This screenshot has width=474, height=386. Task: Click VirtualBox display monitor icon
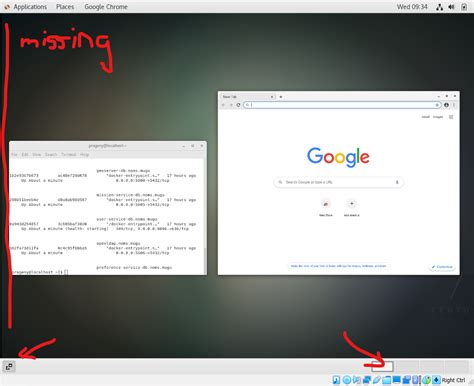[397, 380]
